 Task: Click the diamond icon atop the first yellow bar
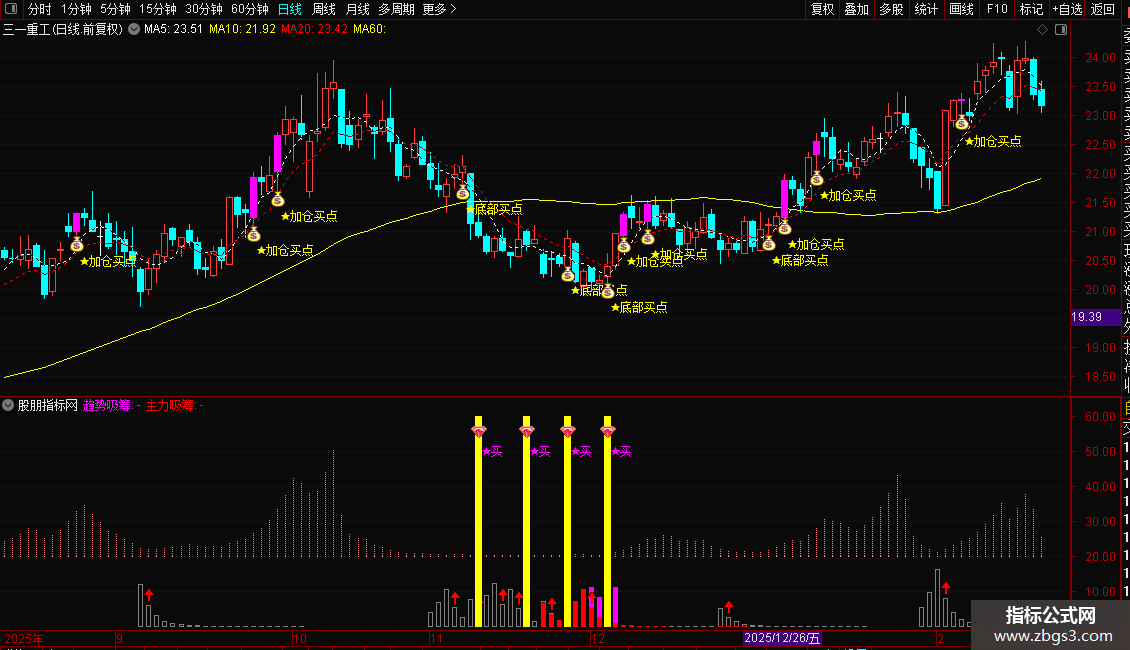point(479,431)
